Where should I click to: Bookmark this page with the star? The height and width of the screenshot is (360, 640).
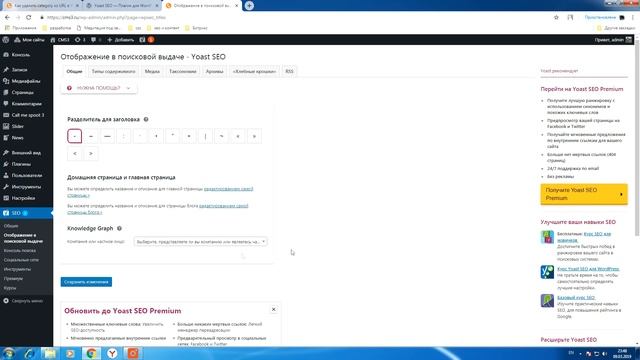[556, 17]
